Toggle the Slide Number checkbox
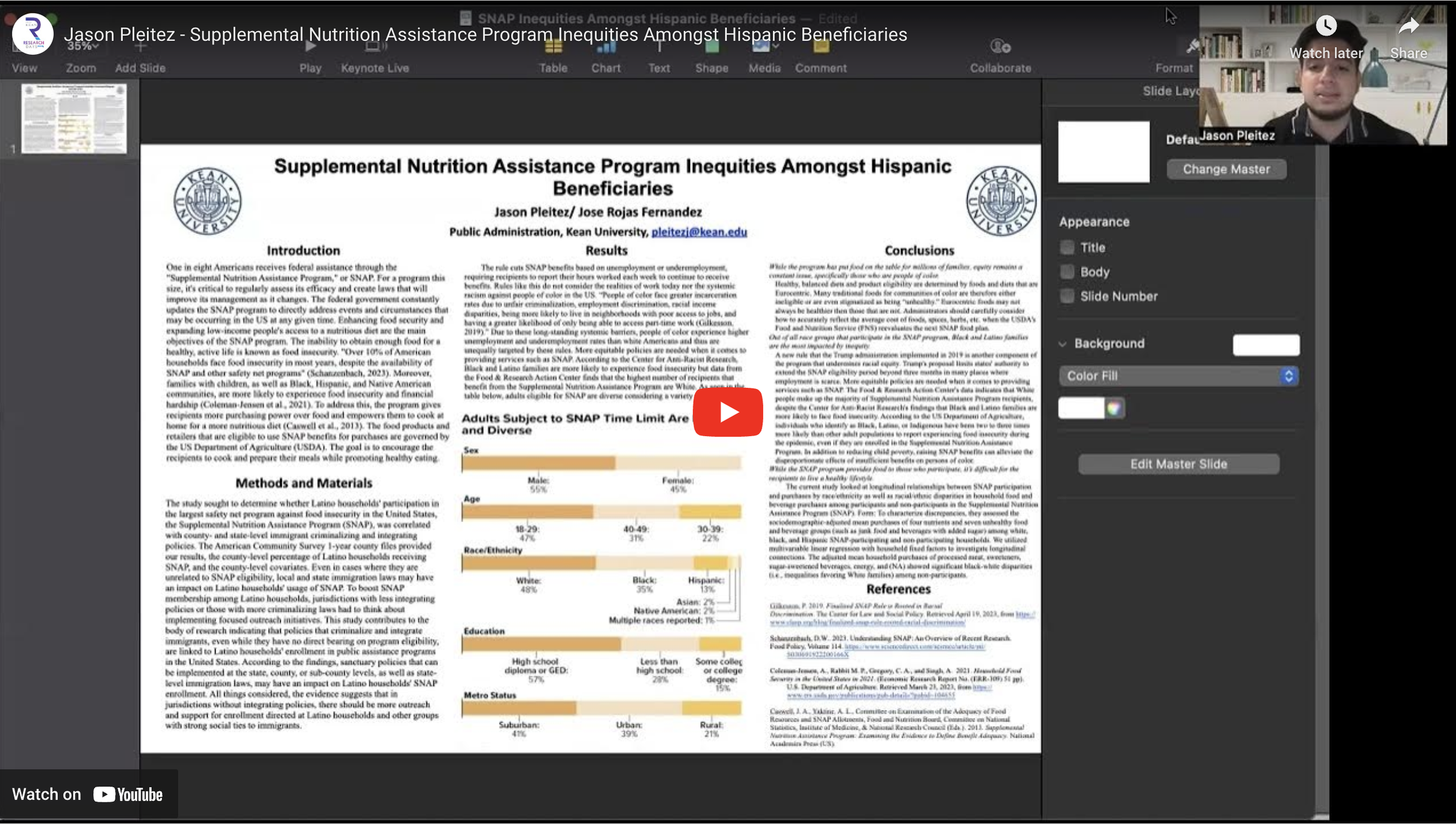Viewport: 1456px width, 824px height. tap(1067, 296)
